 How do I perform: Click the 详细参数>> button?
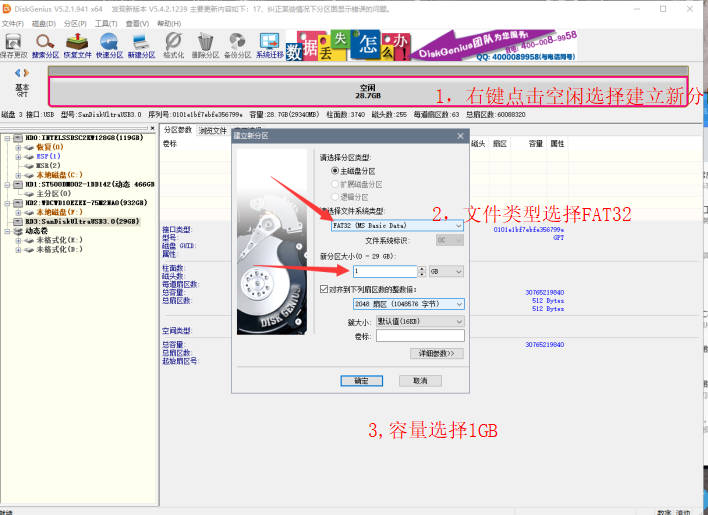tap(437, 353)
